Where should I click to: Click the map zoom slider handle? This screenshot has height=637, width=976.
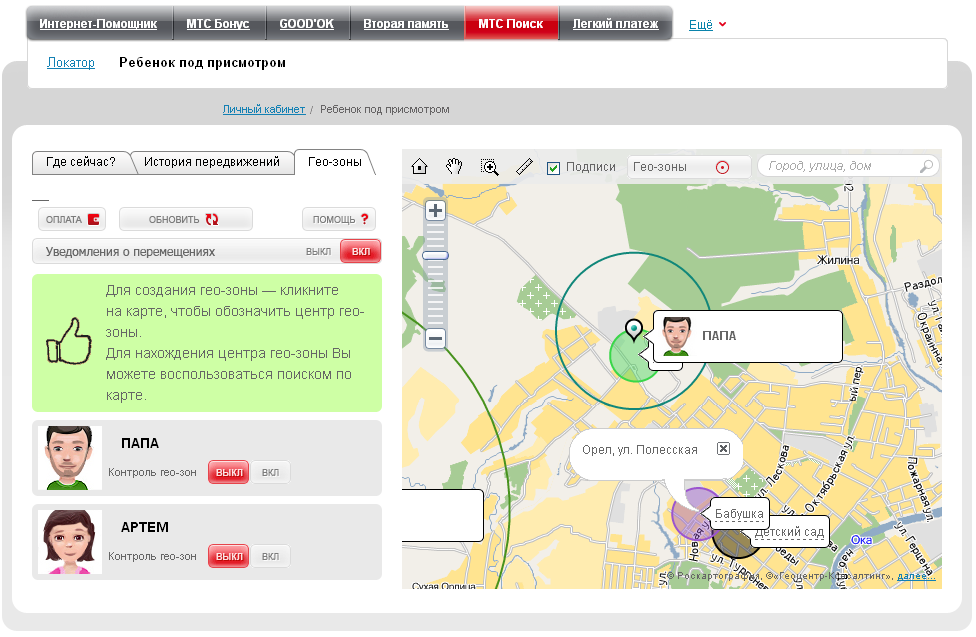(x=436, y=255)
